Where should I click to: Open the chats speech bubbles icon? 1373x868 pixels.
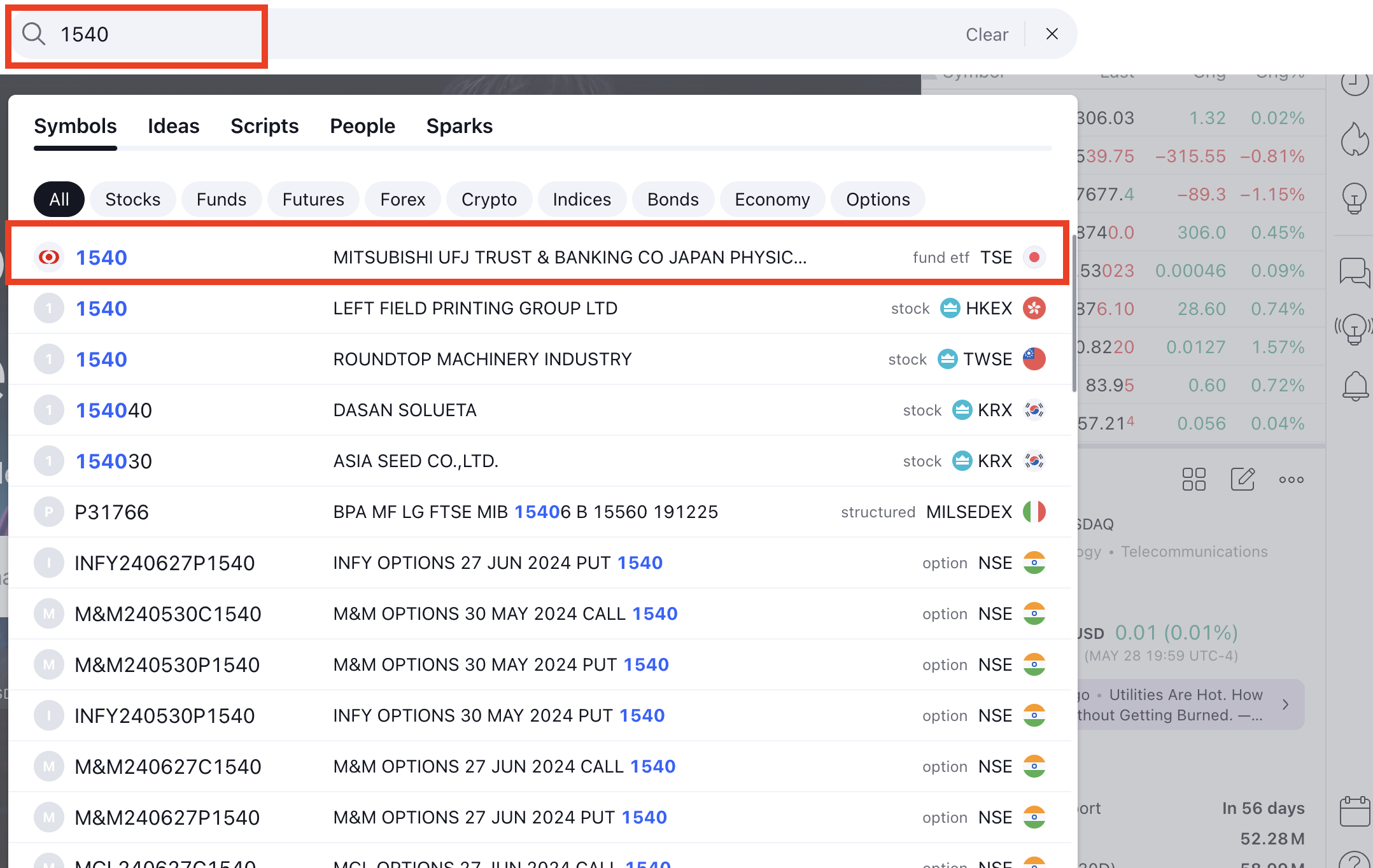(1355, 272)
